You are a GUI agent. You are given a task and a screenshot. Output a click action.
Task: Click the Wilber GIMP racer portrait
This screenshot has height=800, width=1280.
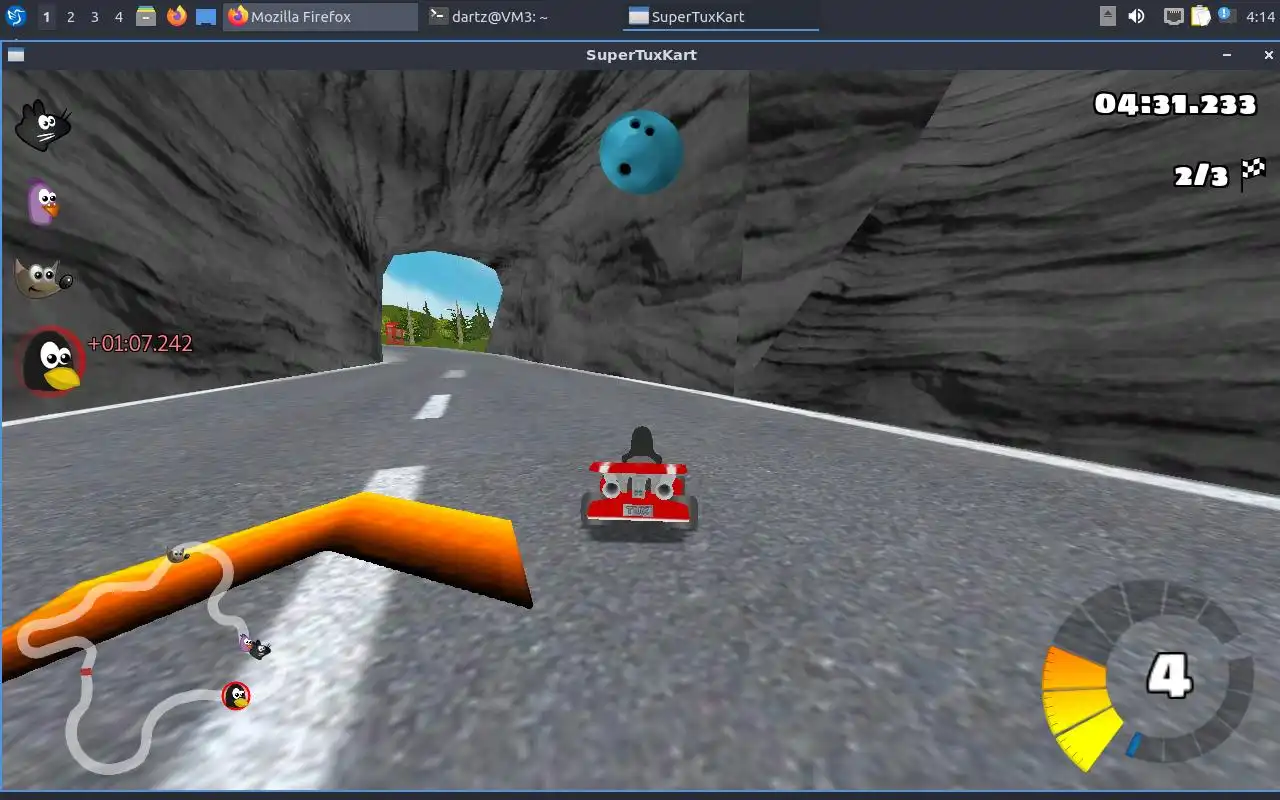(x=43, y=277)
